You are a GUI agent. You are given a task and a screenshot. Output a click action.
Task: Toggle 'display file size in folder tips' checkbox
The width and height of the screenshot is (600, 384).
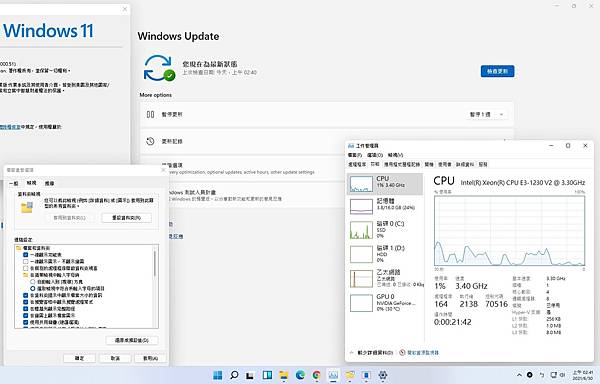point(26,295)
